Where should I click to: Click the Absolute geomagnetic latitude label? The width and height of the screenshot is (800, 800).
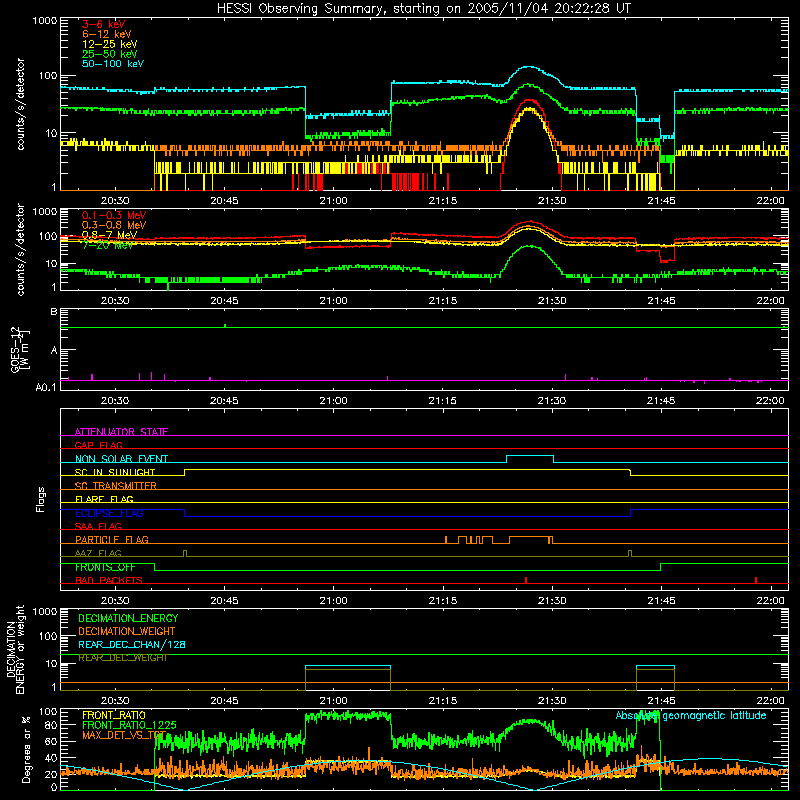[691, 715]
